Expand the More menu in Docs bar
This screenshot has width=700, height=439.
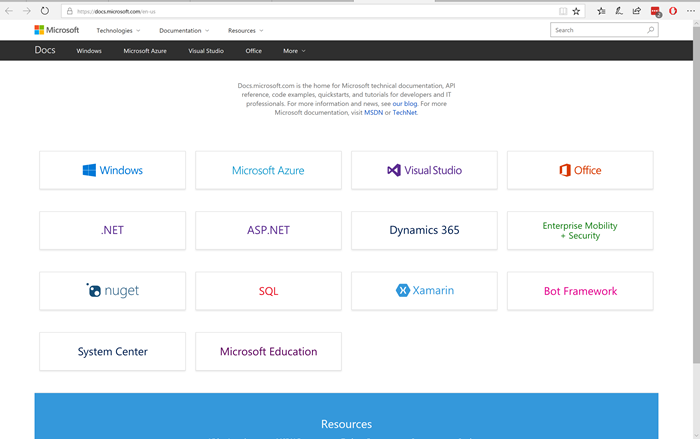pyautogui.click(x=294, y=51)
